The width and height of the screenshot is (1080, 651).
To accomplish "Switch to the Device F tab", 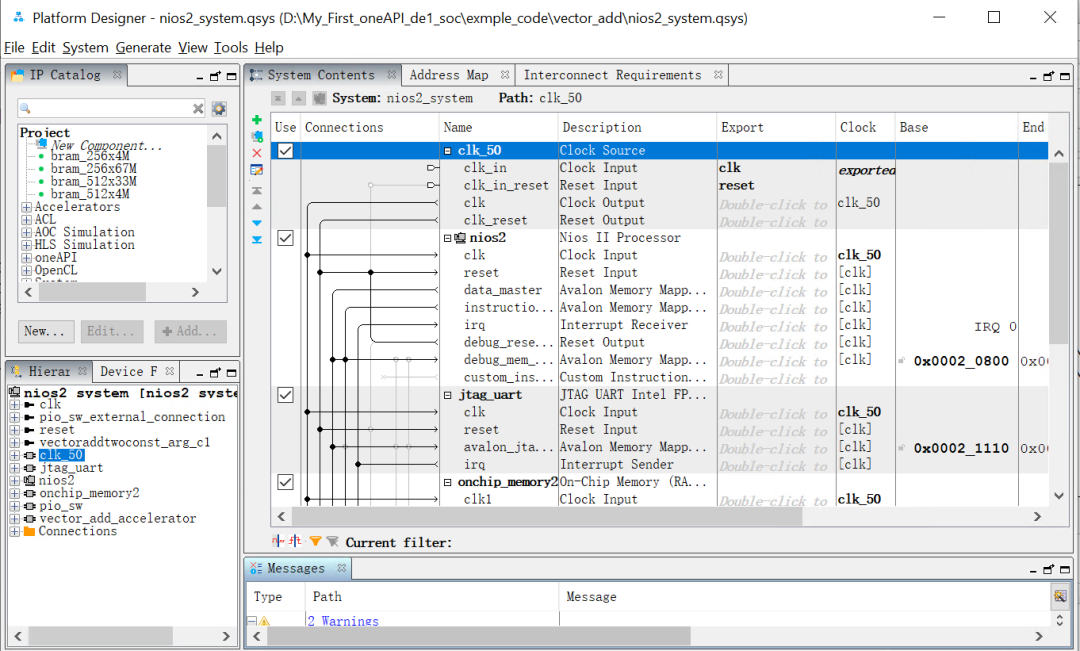I will [128, 371].
